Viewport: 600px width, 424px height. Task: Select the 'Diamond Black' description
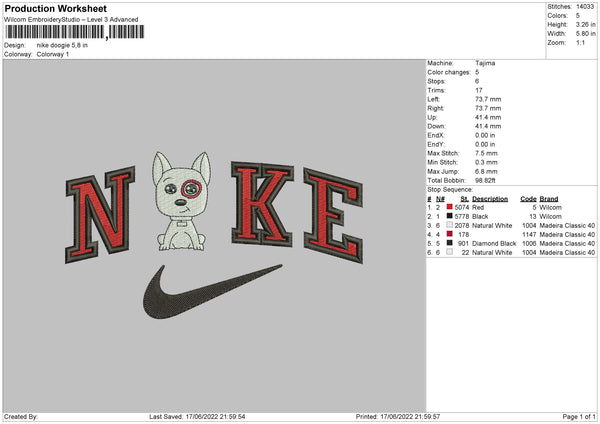(x=494, y=243)
